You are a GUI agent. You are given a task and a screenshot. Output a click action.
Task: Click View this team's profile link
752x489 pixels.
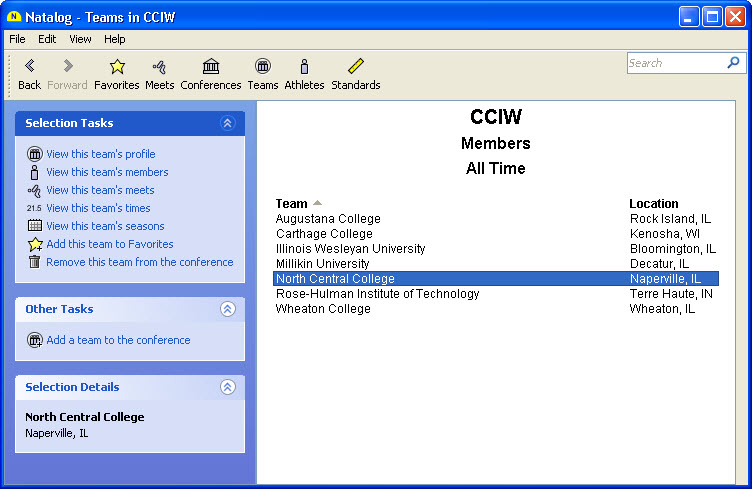click(100, 154)
